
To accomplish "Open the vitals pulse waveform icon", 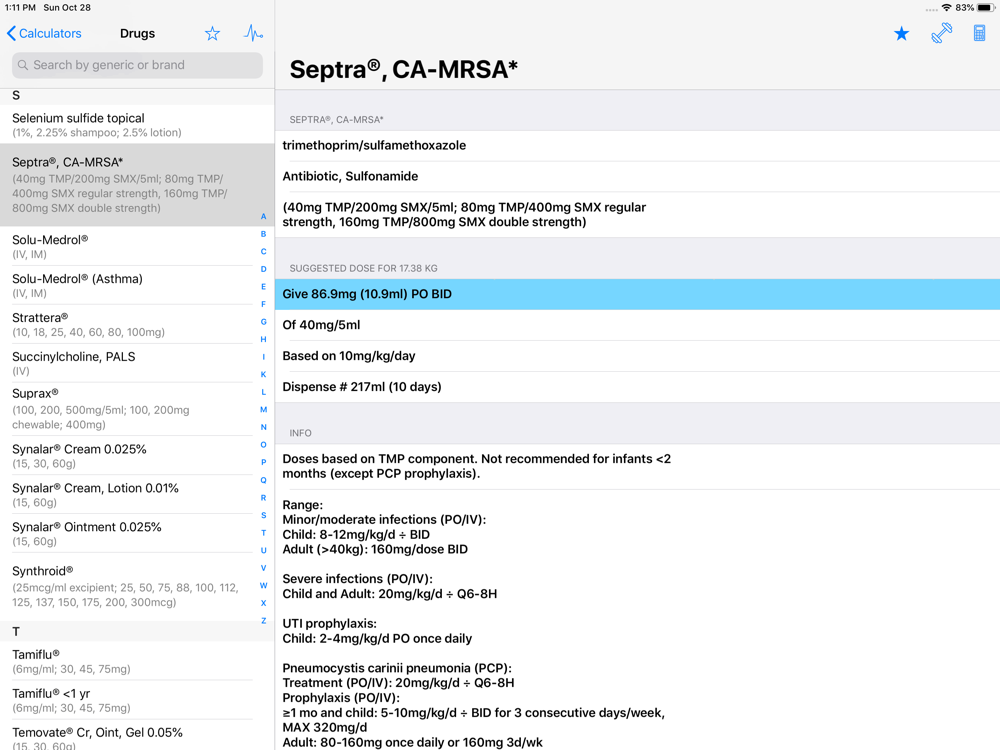I will pyautogui.click(x=253, y=33).
